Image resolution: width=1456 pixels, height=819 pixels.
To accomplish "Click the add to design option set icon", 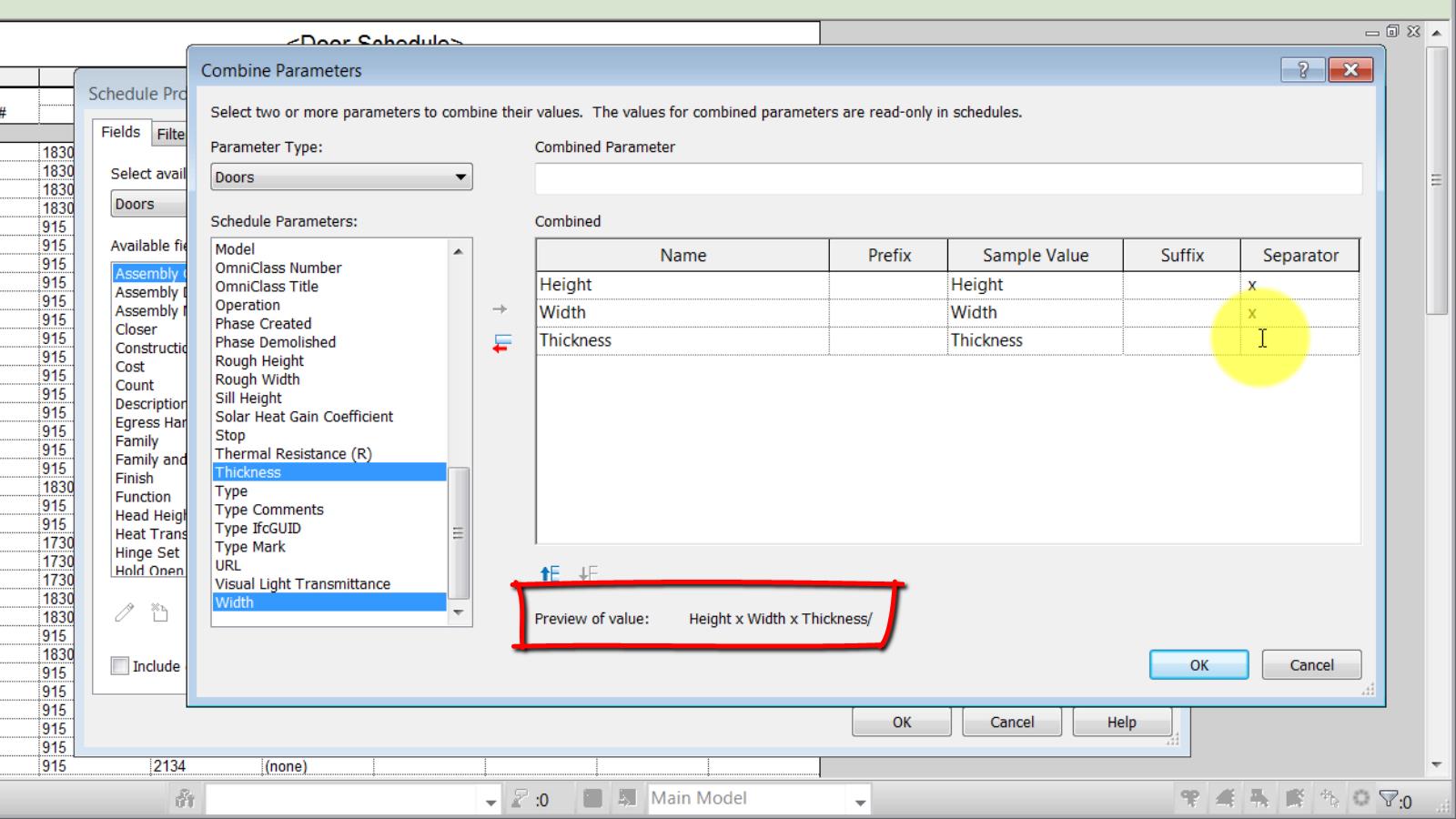I will click(627, 799).
